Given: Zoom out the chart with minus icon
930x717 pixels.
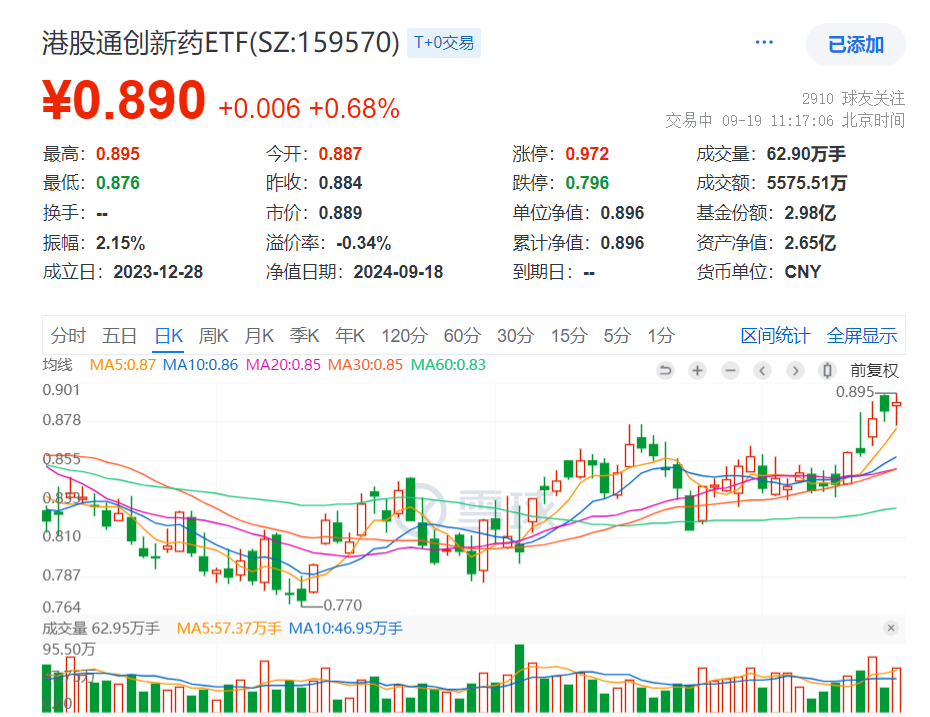Looking at the screenshot, I should click(x=730, y=371).
